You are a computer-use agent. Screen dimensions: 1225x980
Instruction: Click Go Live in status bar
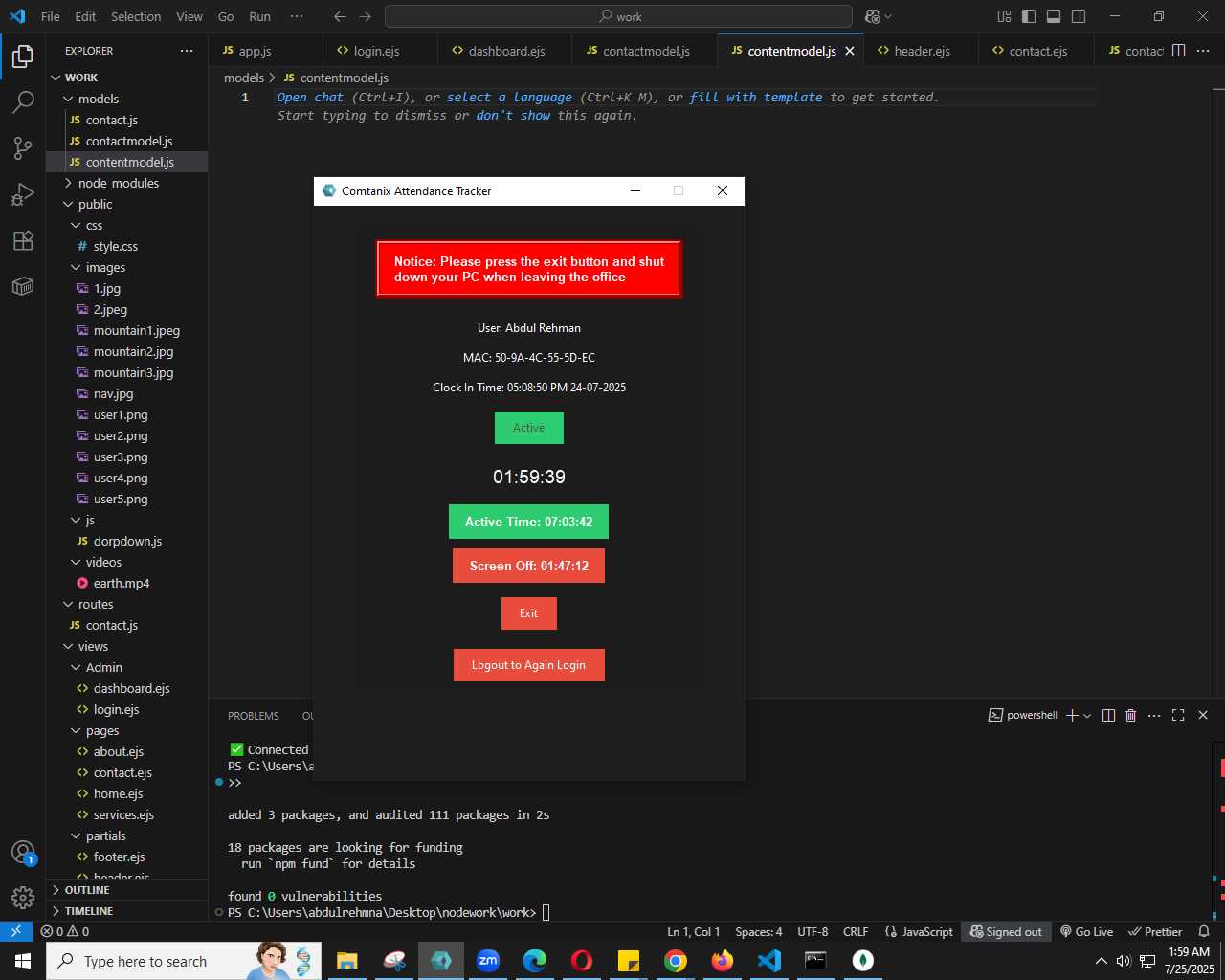tap(1086, 931)
